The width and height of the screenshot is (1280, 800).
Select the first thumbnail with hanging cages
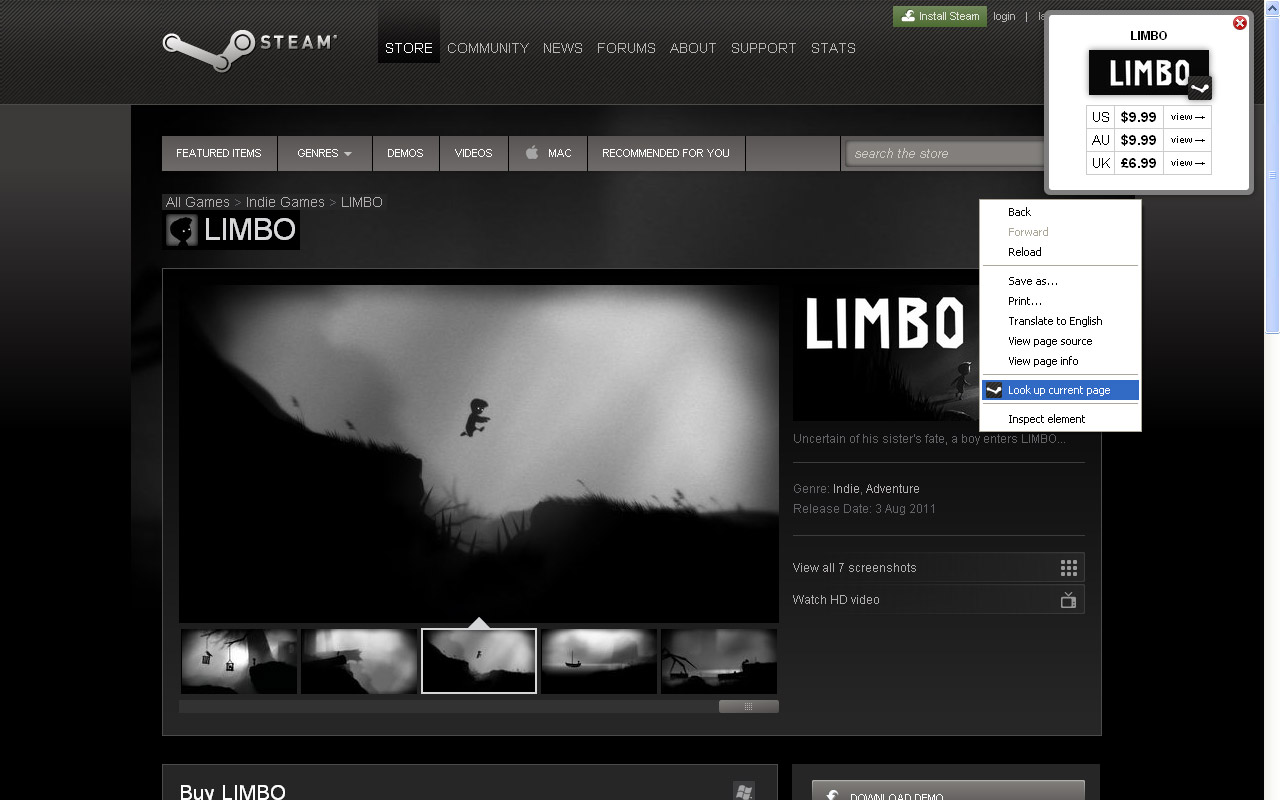click(x=239, y=661)
